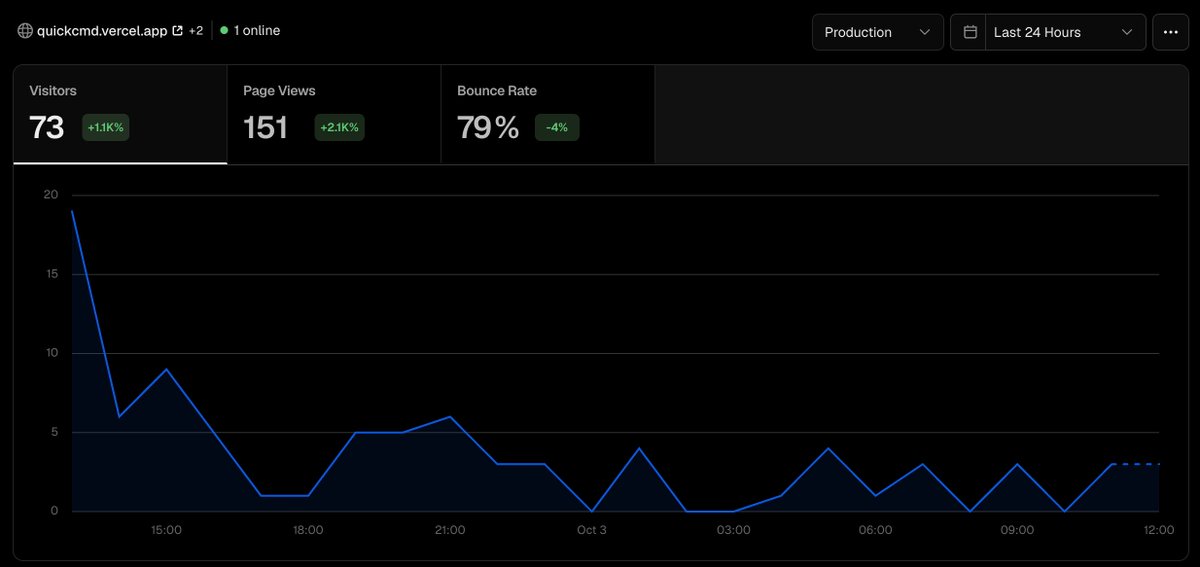This screenshot has width=1200, height=567.
Task: Click the Oct 3 x-axis label
Action: coord(592,530)
